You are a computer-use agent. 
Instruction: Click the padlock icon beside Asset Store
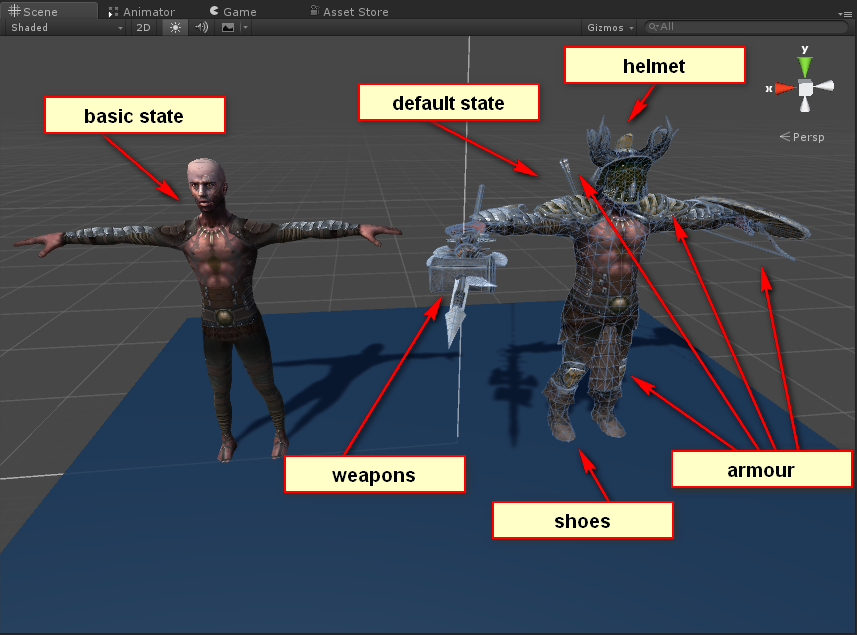click(x=315, y=11)
